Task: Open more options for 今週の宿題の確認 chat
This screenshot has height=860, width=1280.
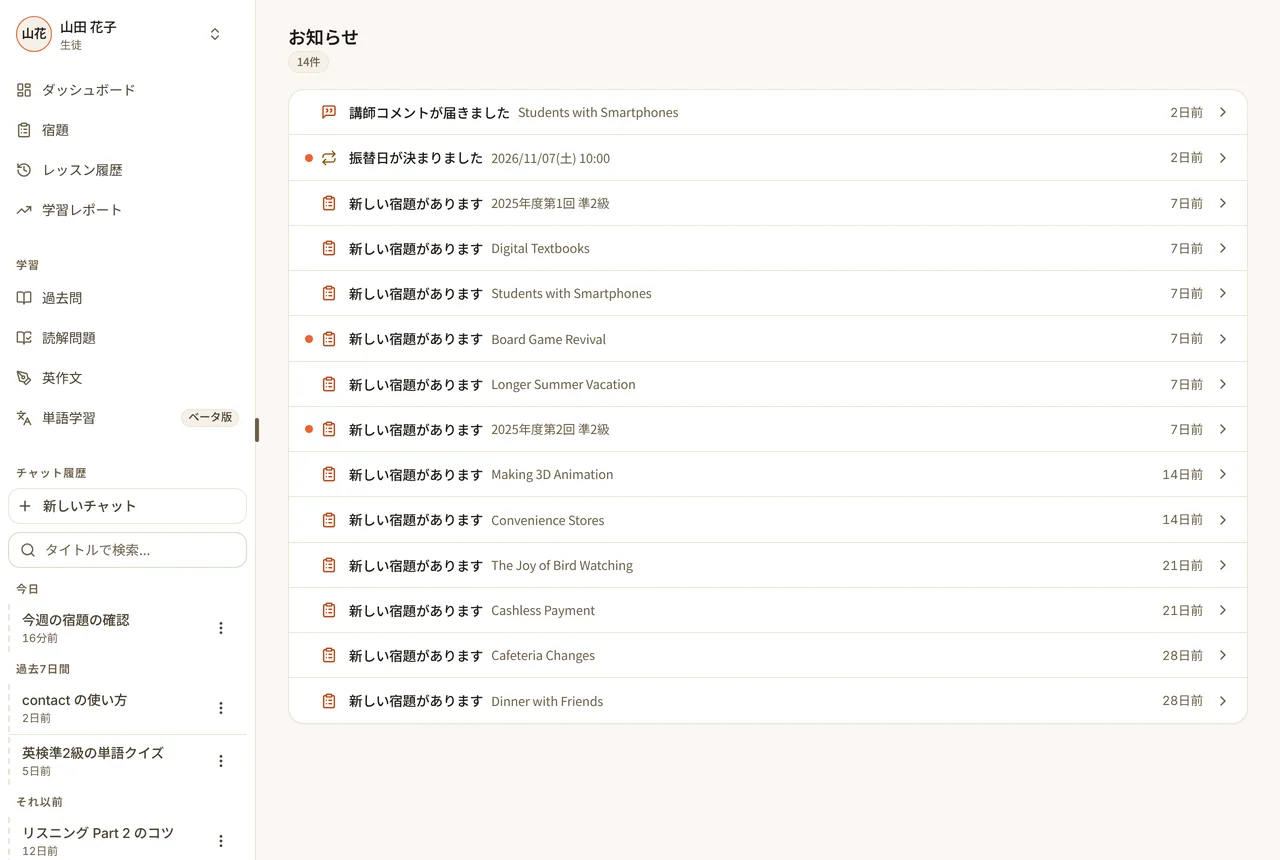Action: point(221,628)
